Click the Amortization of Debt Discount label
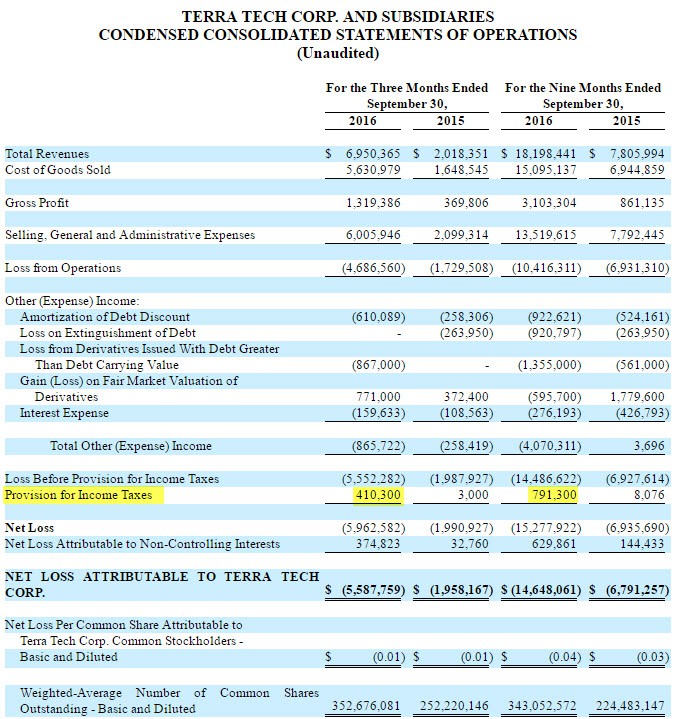 coord(103,317)
